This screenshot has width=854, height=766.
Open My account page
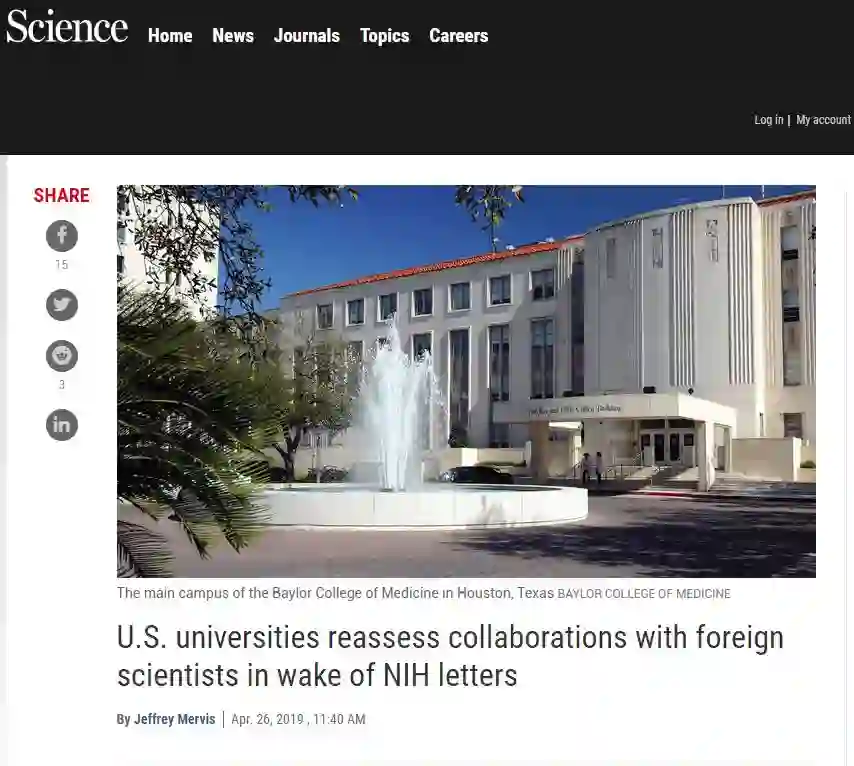tap(823, 120)
